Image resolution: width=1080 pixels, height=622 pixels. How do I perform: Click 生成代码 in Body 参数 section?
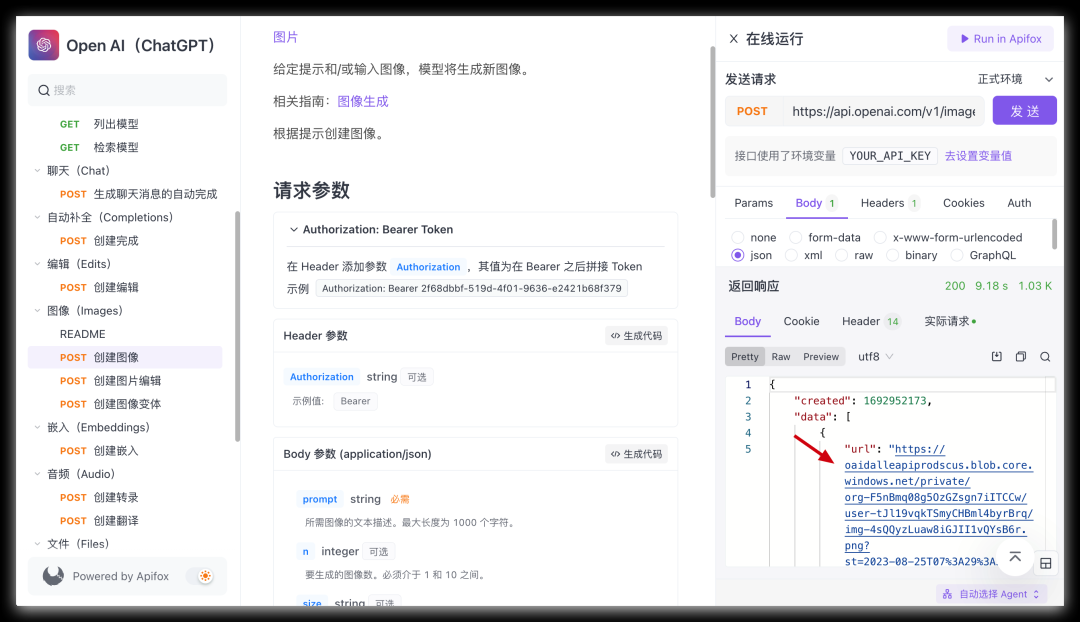(x=636, y=454)
